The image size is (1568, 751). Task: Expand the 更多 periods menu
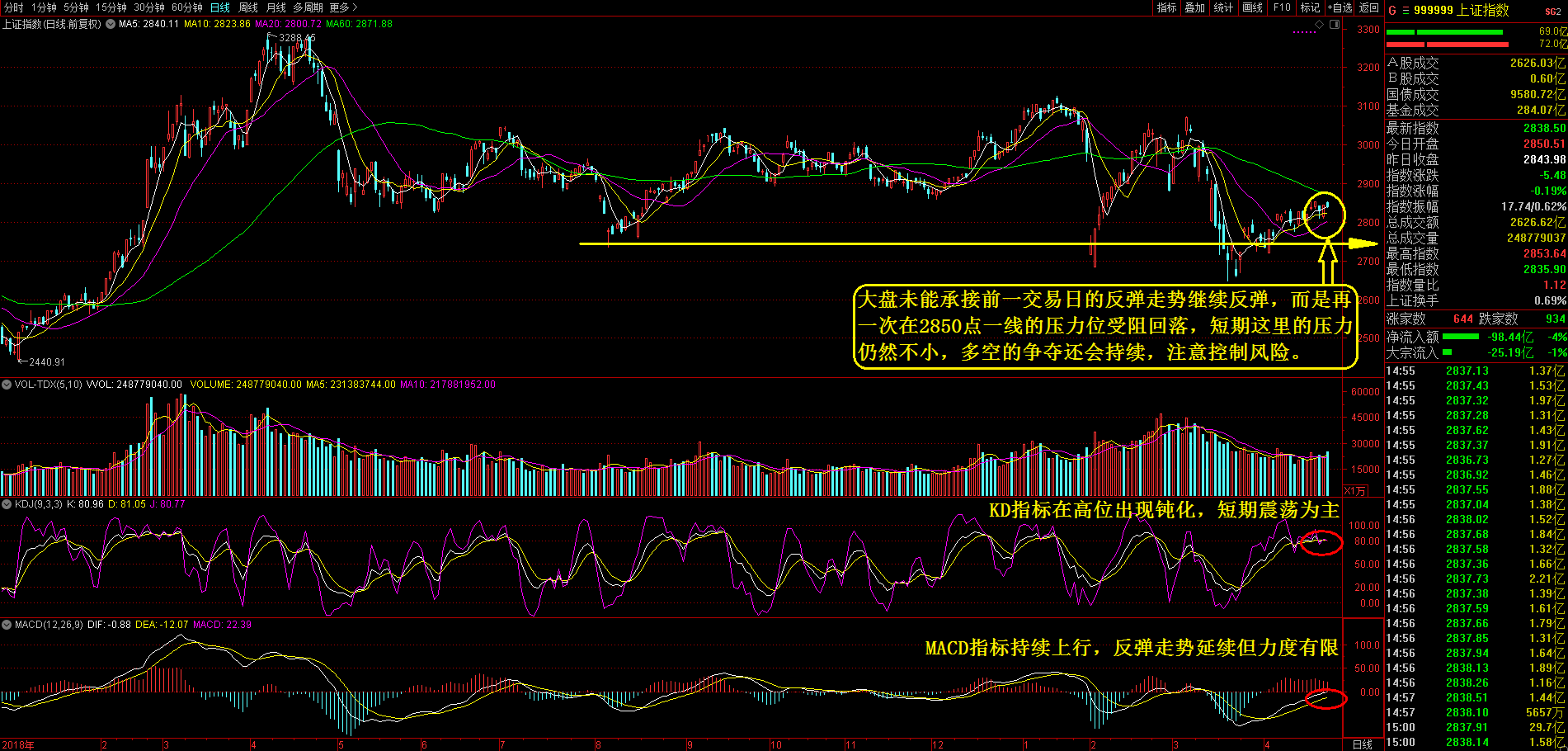point(342,7)
